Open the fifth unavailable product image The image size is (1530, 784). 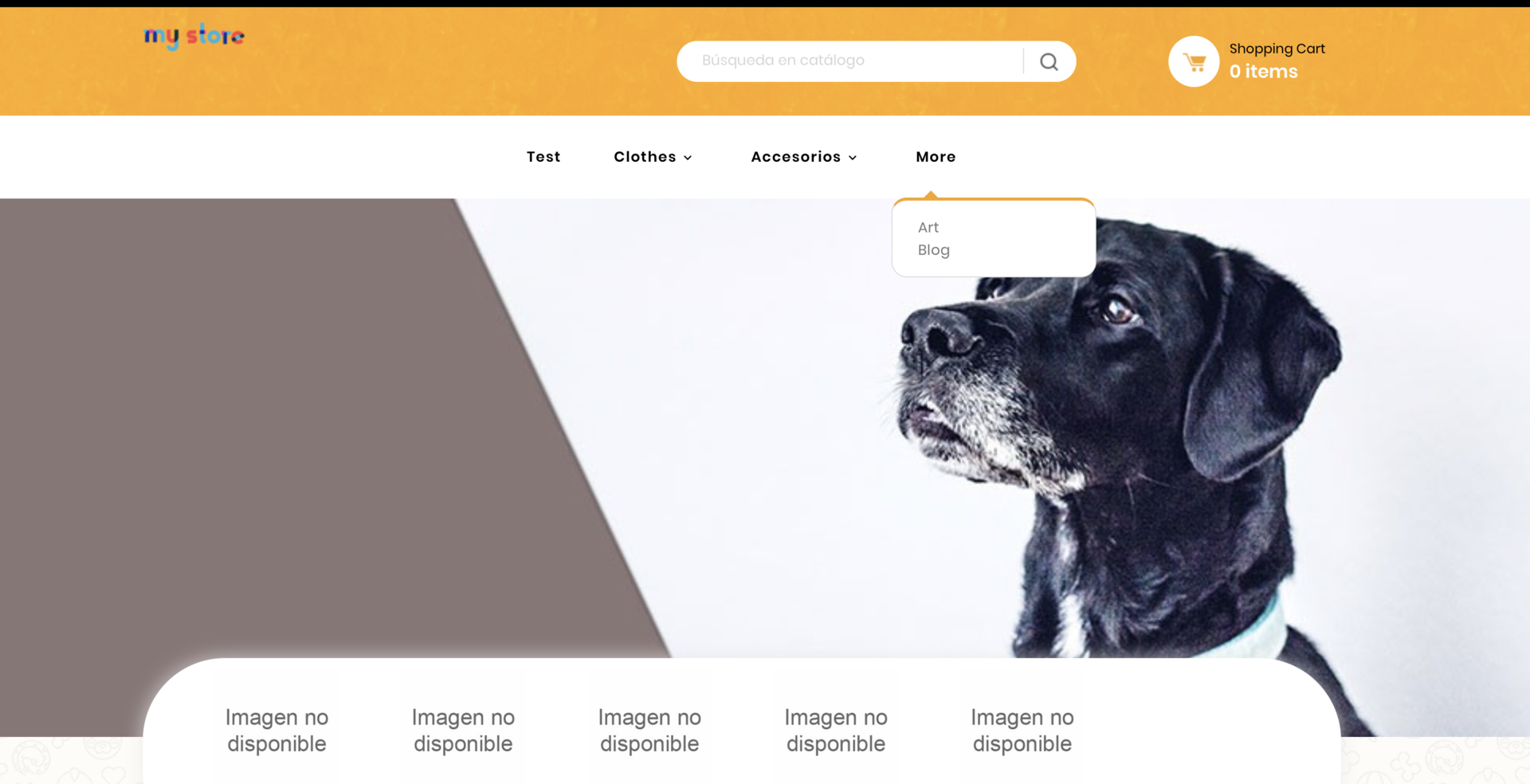(1022, 730)
